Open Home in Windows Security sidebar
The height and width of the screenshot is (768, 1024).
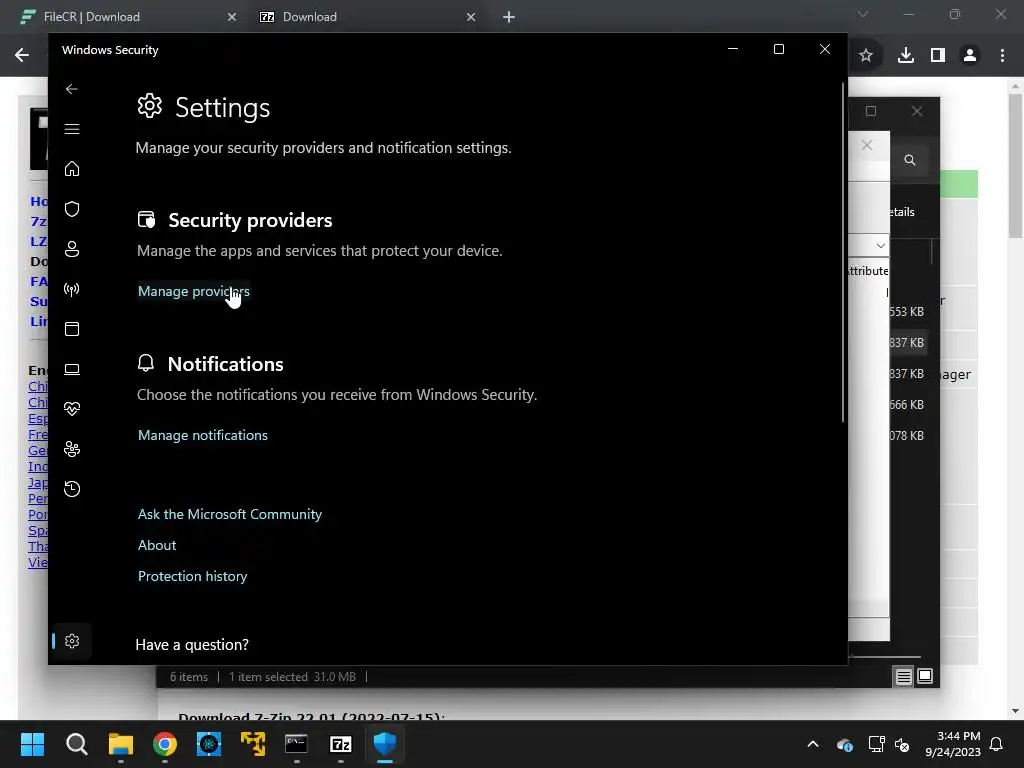point(72,169)
